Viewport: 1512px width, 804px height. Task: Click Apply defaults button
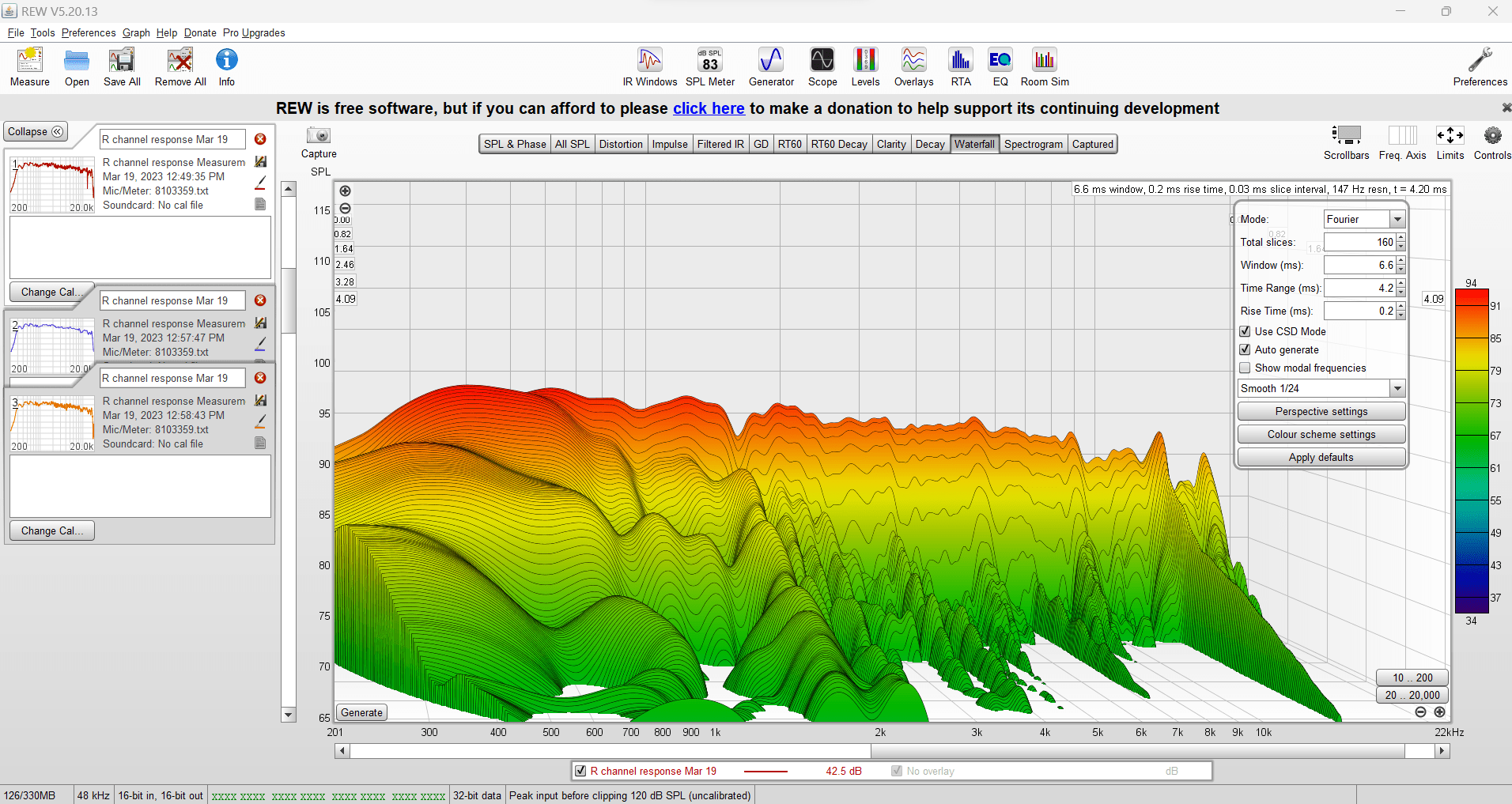[x=1321, y=457]
